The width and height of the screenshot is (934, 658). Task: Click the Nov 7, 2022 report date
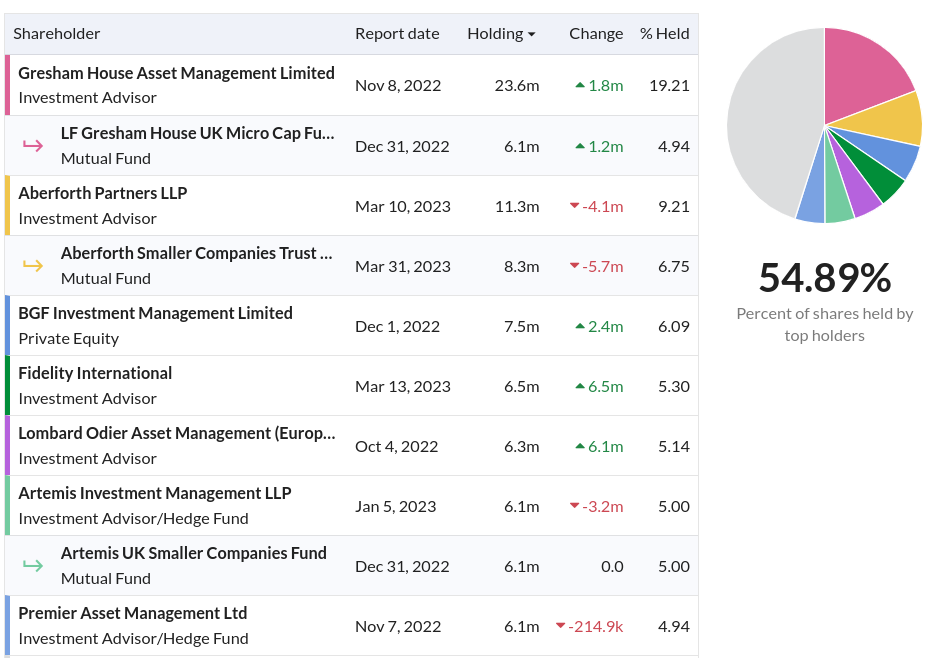(x=398, y=626)
